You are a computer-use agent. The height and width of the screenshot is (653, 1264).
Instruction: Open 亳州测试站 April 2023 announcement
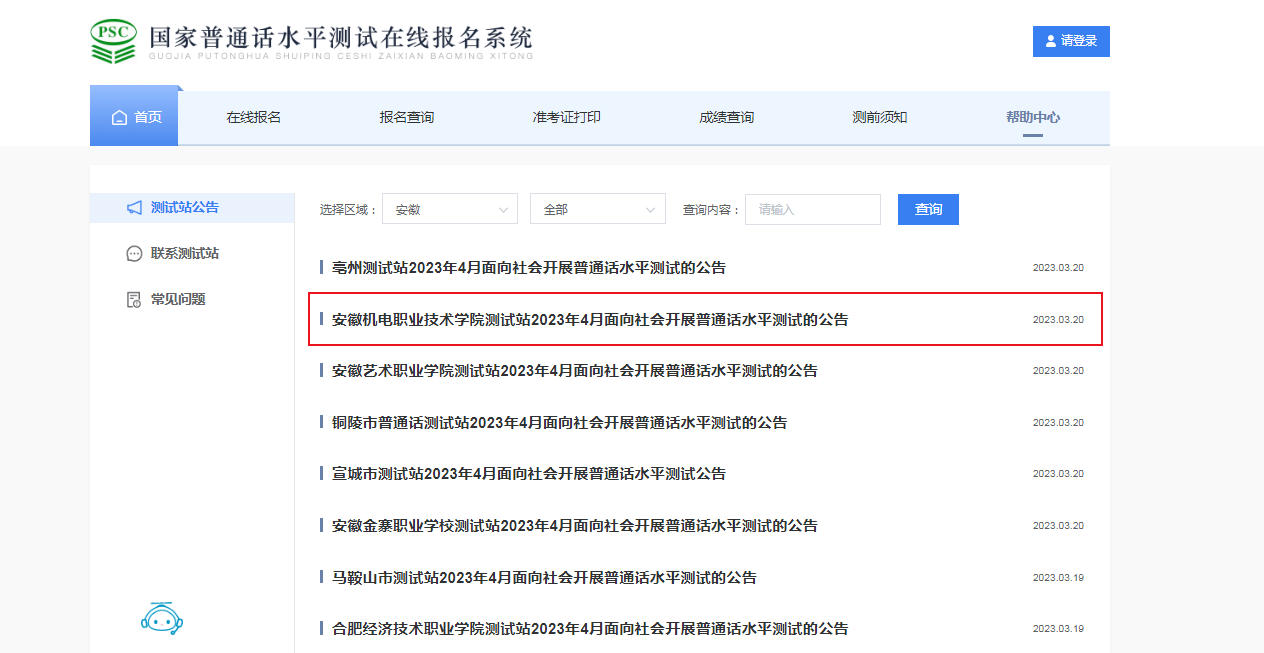tap(529, 268)
